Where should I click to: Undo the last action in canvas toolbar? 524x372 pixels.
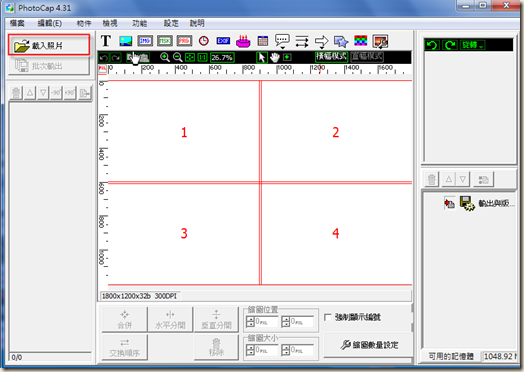[103, 58]
